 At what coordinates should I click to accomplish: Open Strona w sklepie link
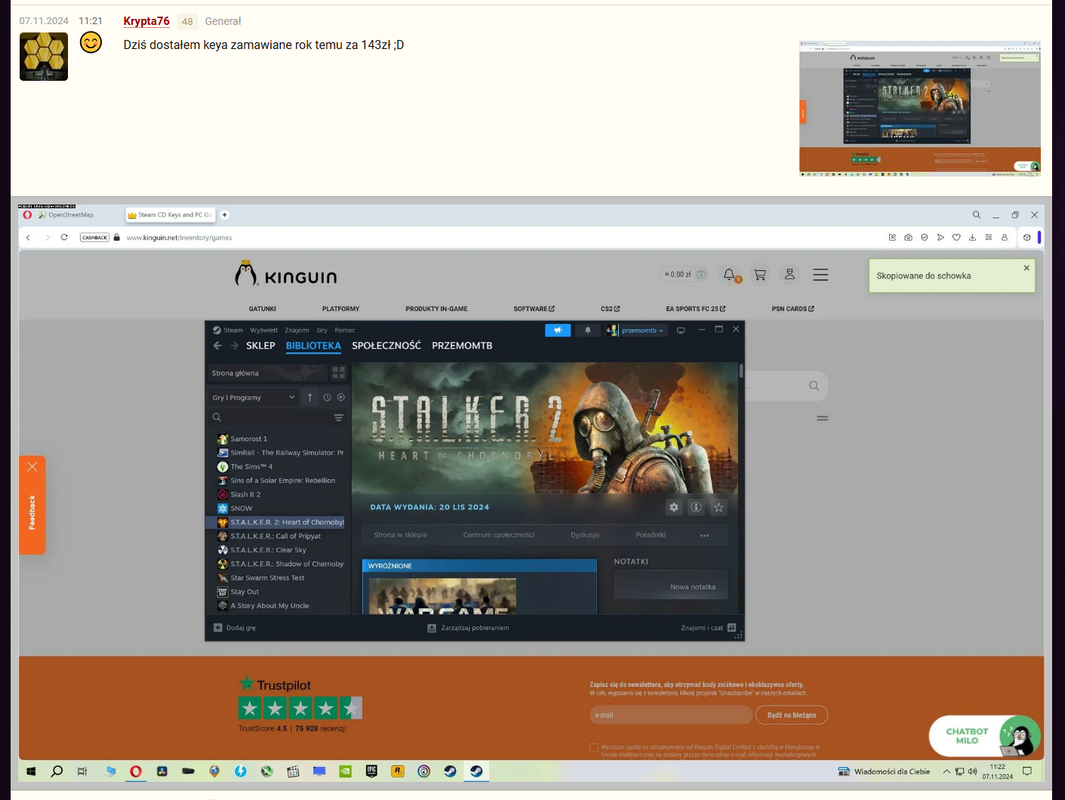click(x=401, y=535)
